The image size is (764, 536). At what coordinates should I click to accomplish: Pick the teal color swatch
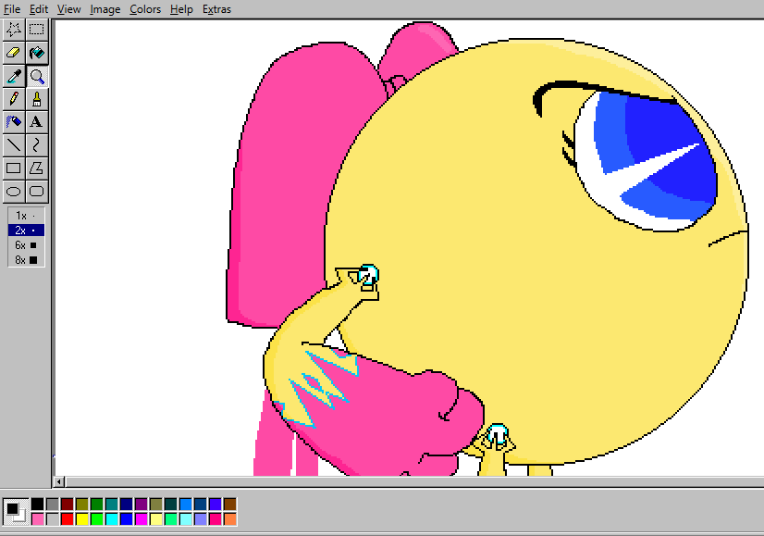coord(112,504)
